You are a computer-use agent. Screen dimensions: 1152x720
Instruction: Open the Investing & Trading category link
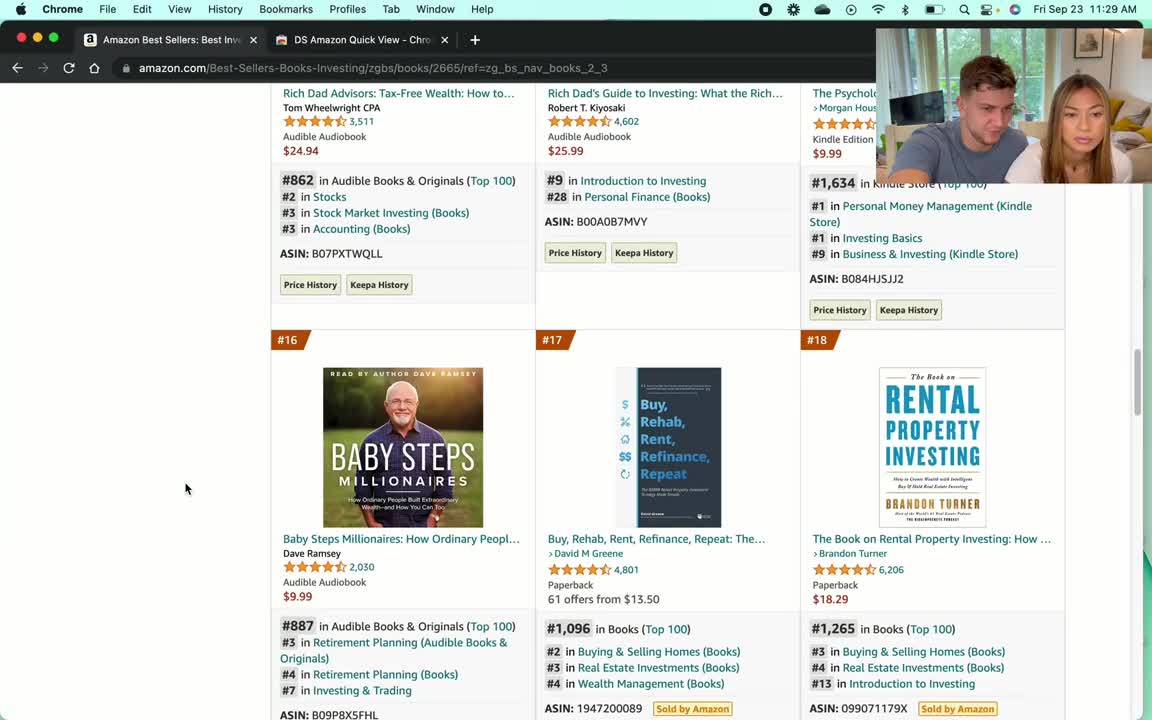(362, 691)
